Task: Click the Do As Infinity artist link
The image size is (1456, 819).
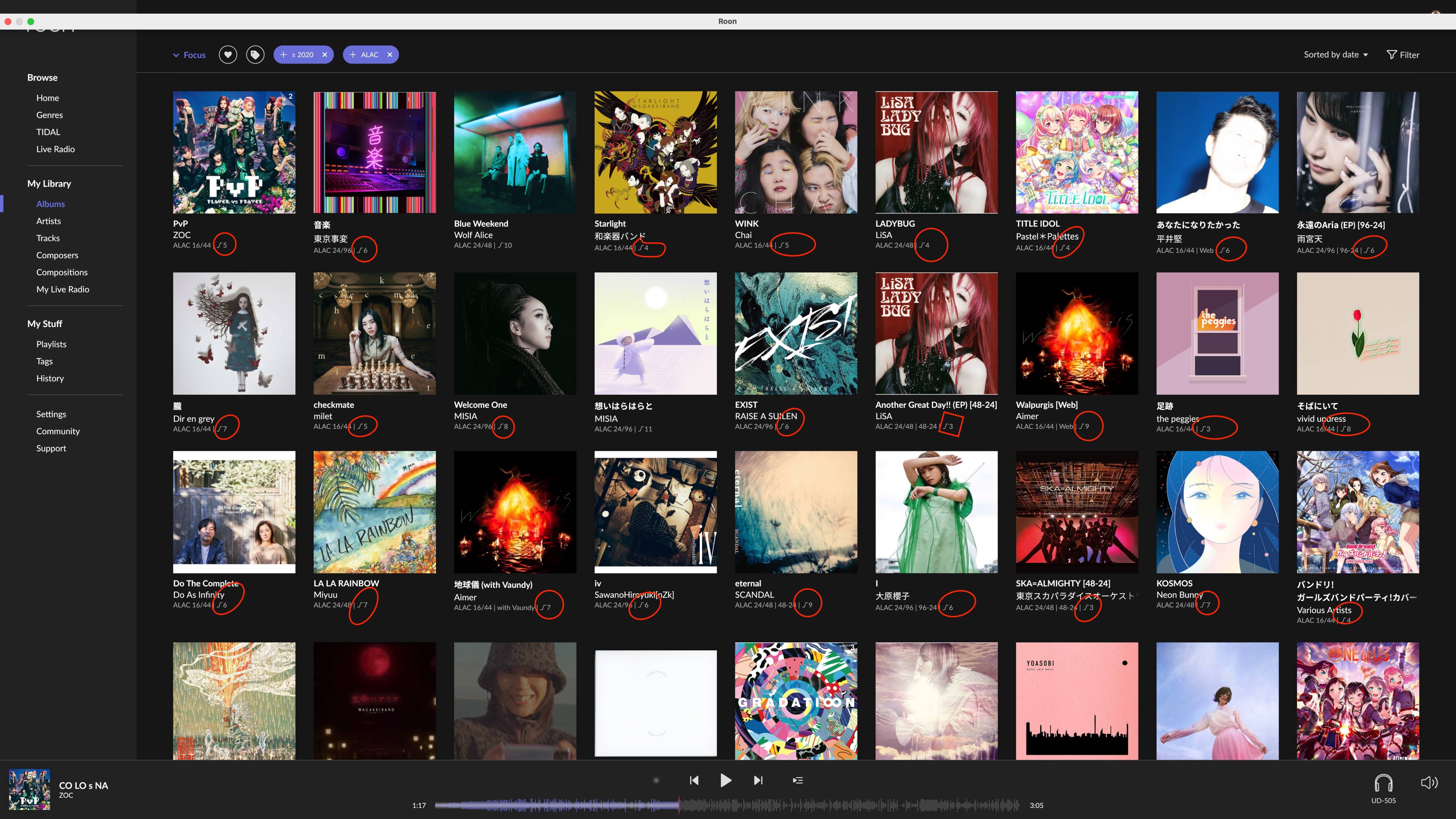Action: (x=199, y=595)
